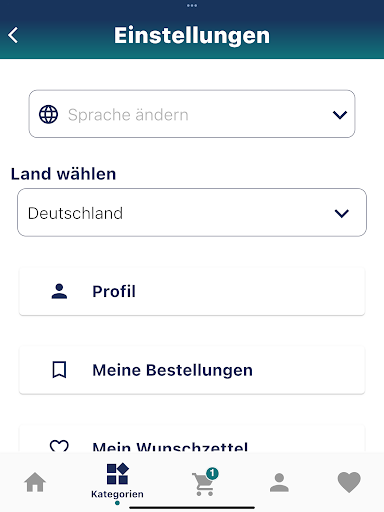Open the Profil menu entry

[x=192, y=291]
